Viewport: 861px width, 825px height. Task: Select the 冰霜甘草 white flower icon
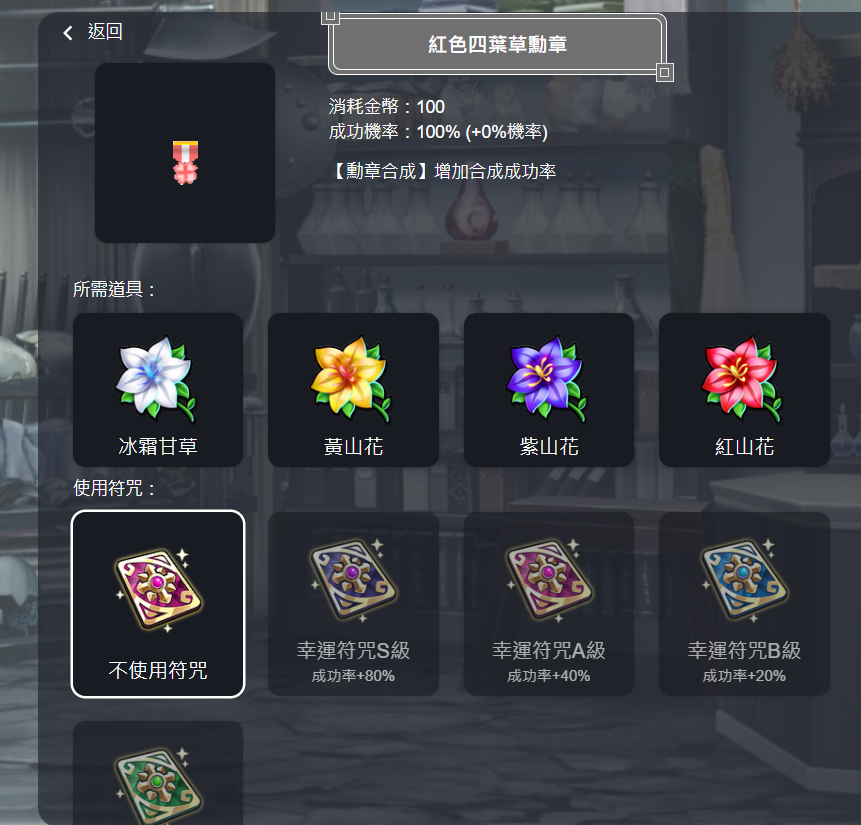155,379
